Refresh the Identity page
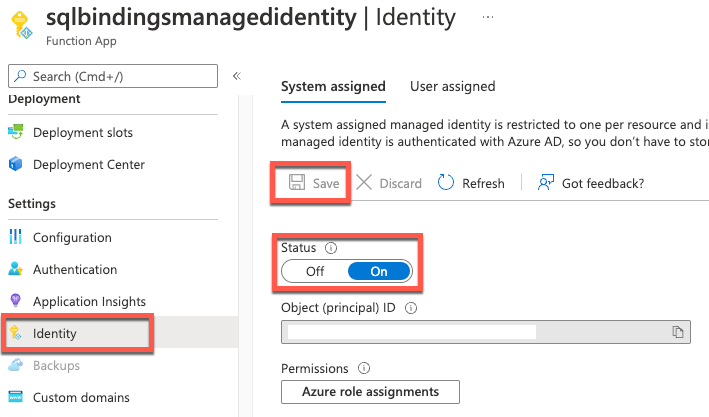709x417 pixels. [x=471, y=184]
